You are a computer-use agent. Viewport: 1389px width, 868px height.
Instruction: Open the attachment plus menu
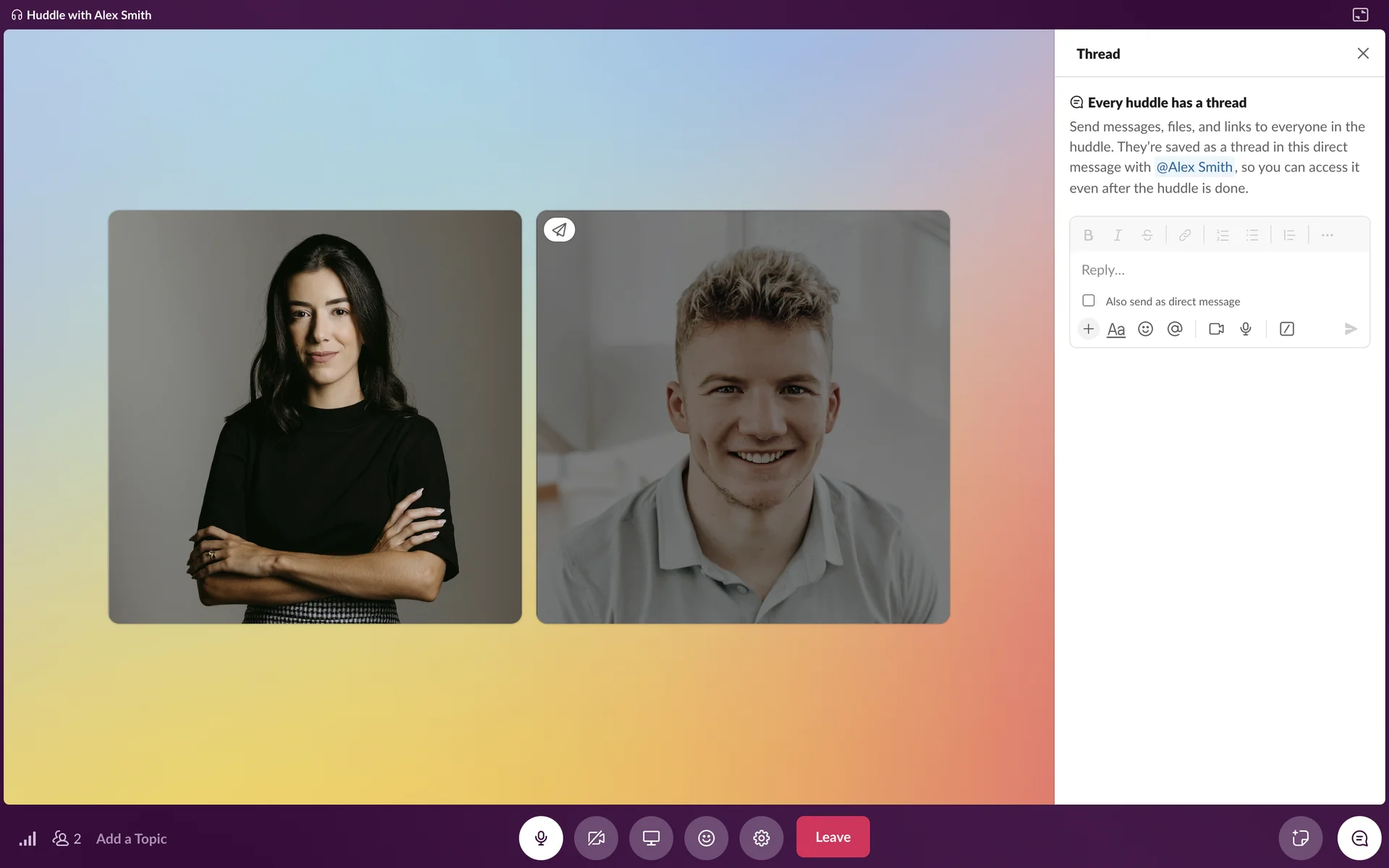[x=1088, y=329]
